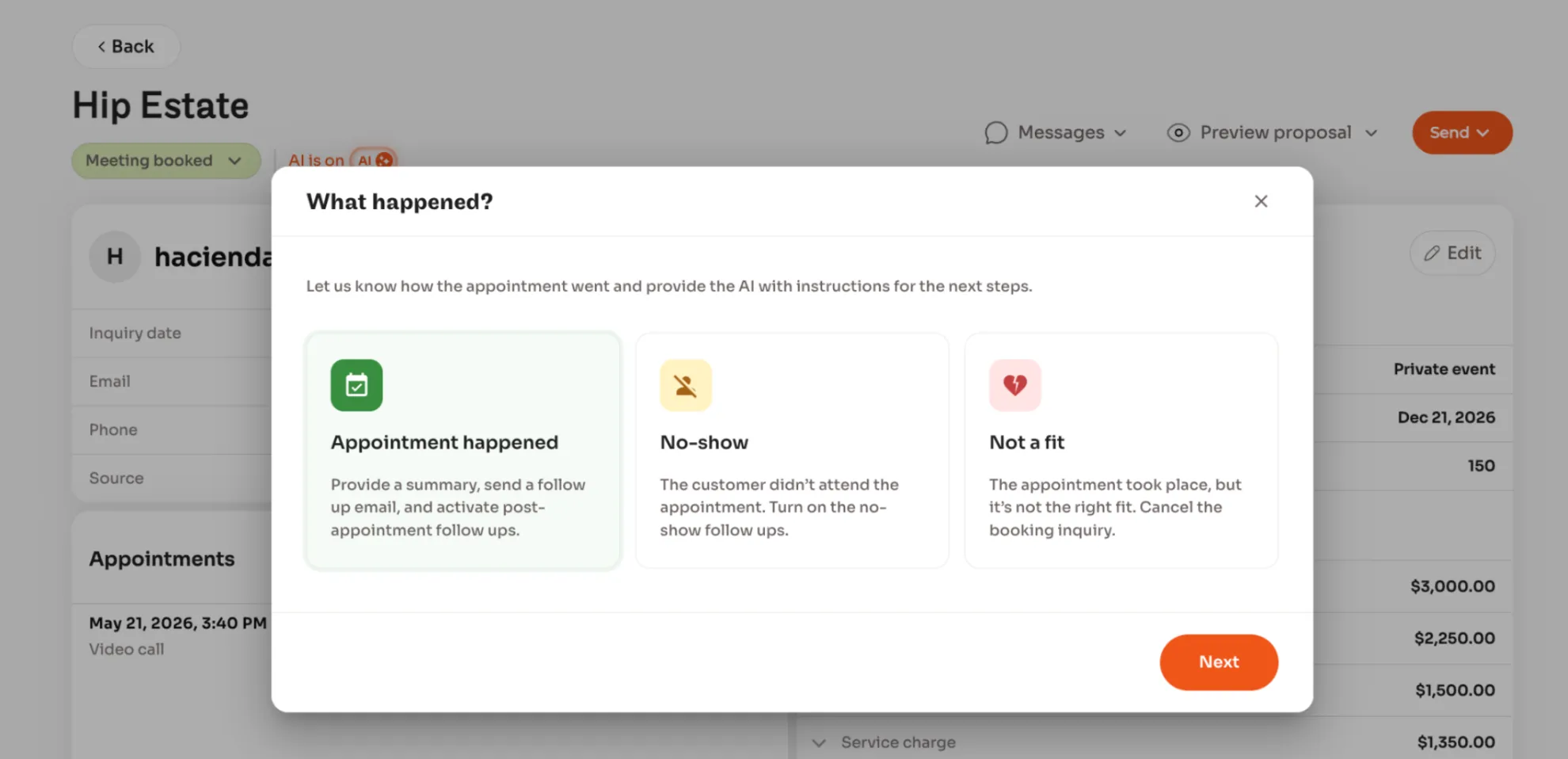Open the Preview proposal dropdown
Viewport: 1568px width, 759px height.
[x=1273, y=132]
